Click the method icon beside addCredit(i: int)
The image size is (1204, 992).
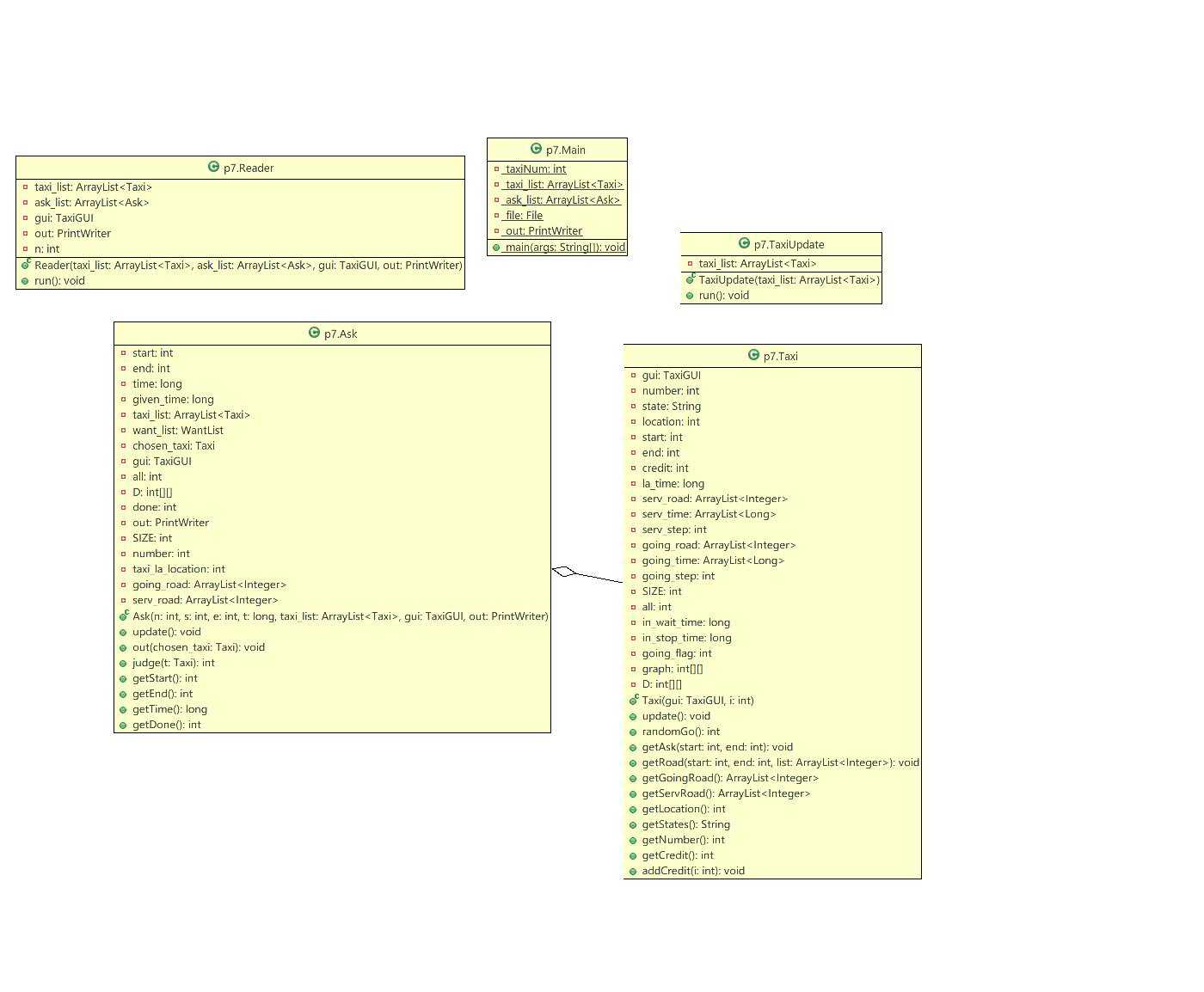pos(633,872)
